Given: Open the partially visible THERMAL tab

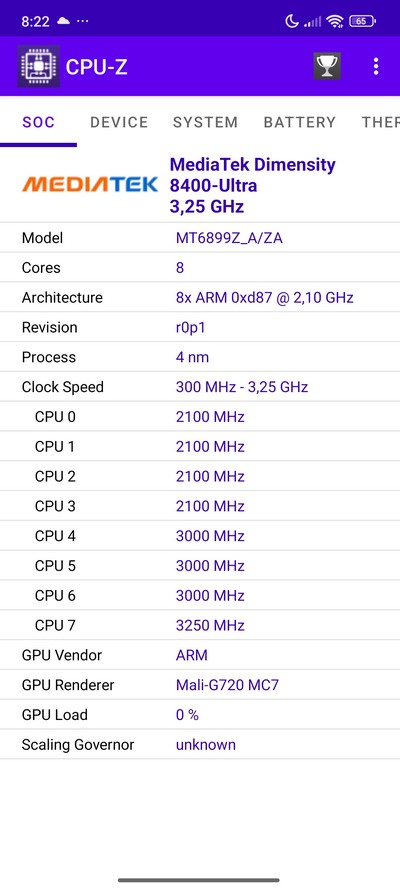Looking at the screenshot, I should pos(381,122).
